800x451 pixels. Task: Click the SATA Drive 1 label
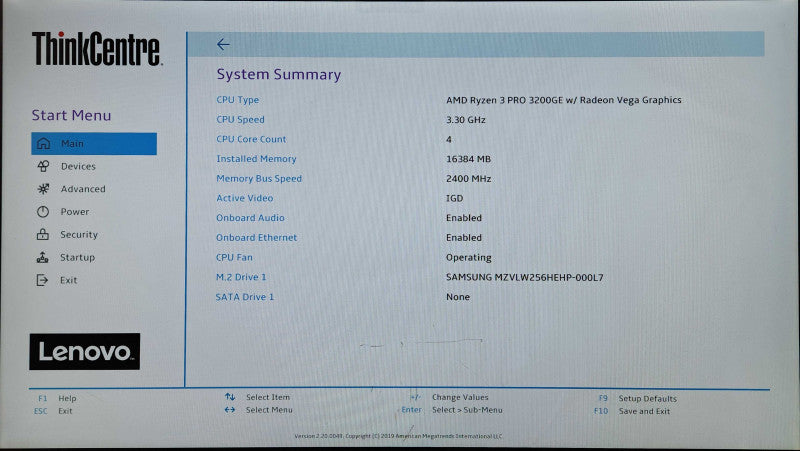[x=244, y=297]
